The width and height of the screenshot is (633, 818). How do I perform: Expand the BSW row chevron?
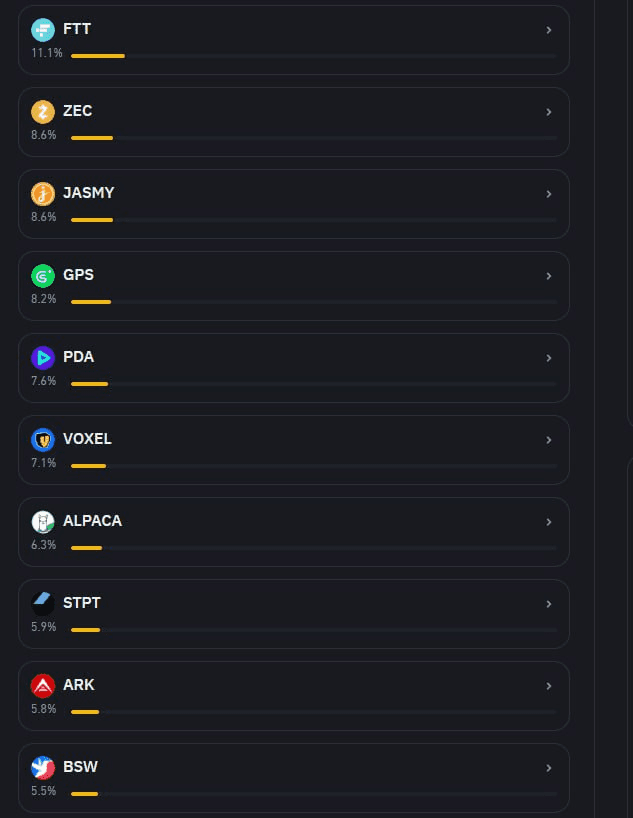pyautogui.click(x=549, y=768)
